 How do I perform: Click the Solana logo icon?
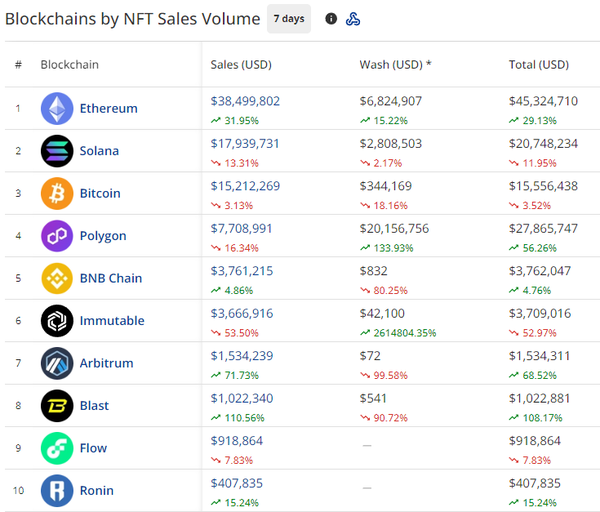tap(57, 151)
